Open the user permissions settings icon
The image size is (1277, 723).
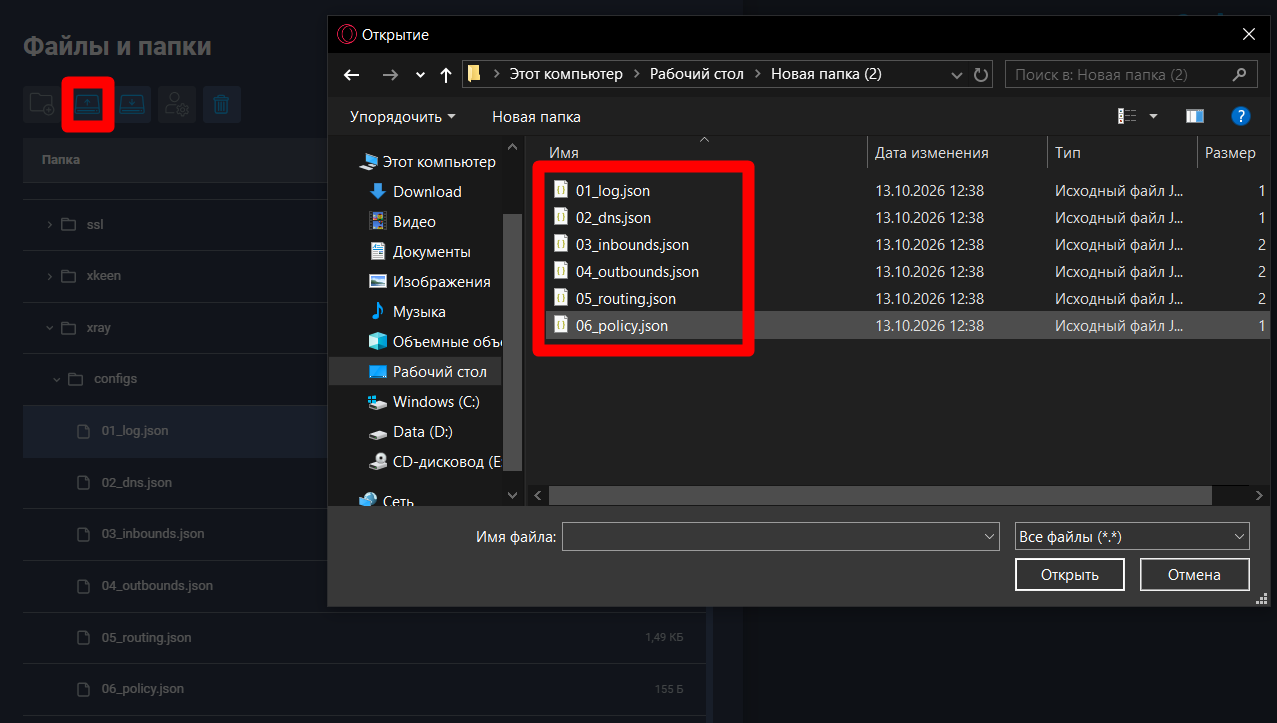[x=178, y=104]
